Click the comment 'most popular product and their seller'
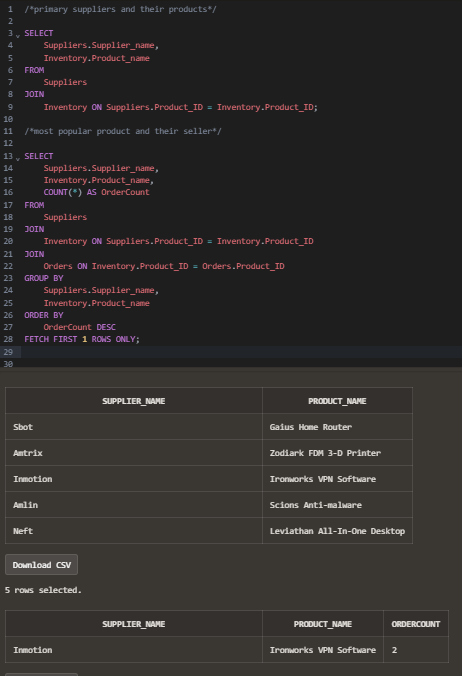Screen dimensions: 462x676 coord(123,131)
